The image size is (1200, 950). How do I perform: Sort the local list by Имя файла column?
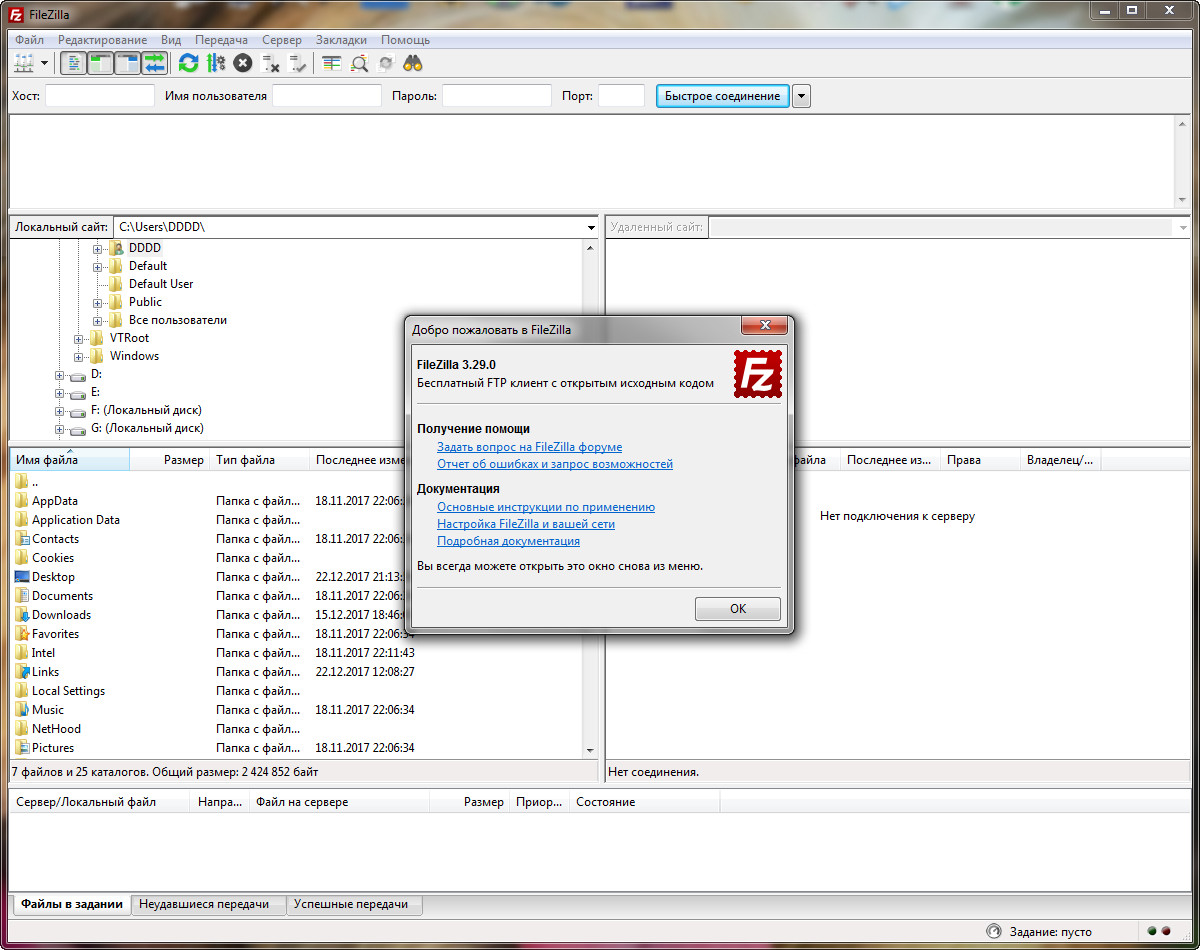click(x=70, y=460)
